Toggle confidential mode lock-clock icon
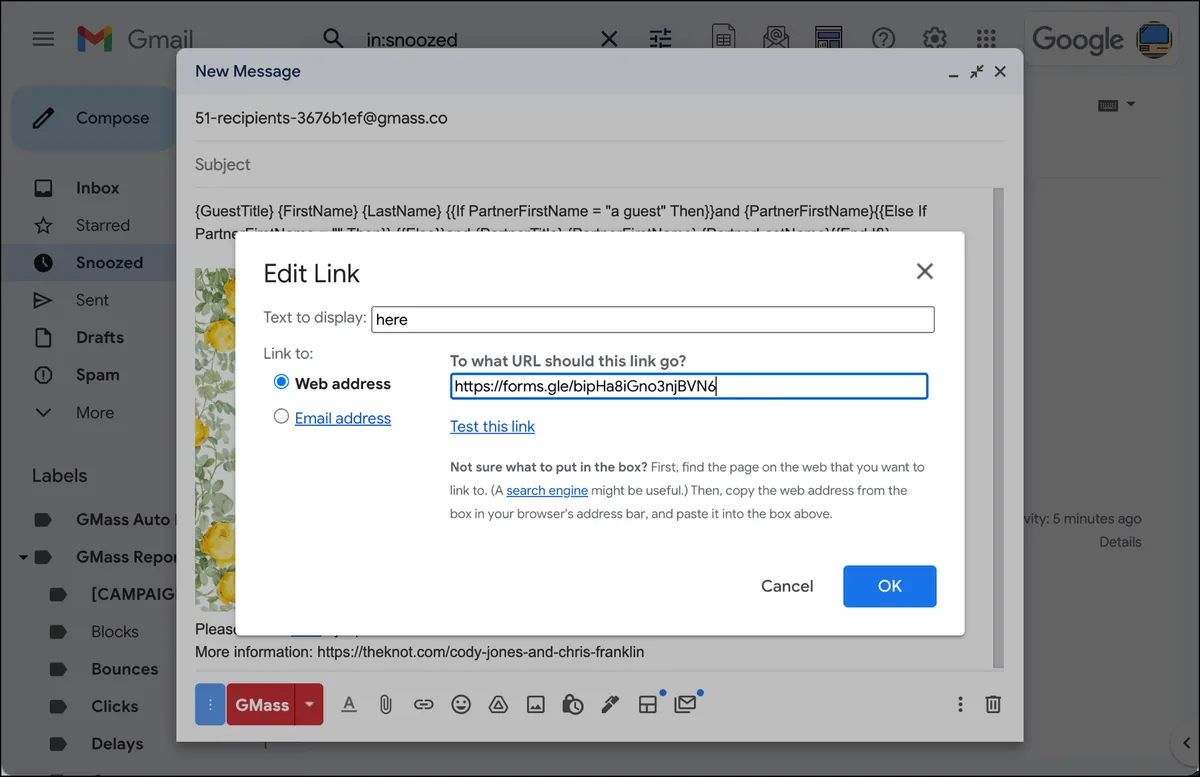 573,705
